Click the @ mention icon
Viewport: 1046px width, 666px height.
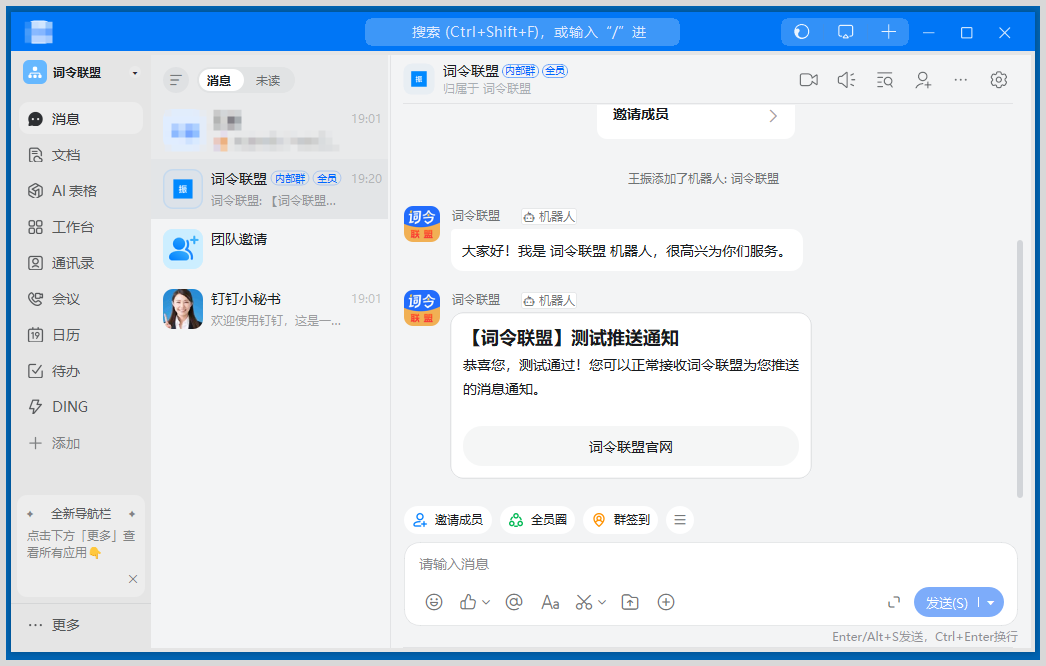click(x=514, y=602)
